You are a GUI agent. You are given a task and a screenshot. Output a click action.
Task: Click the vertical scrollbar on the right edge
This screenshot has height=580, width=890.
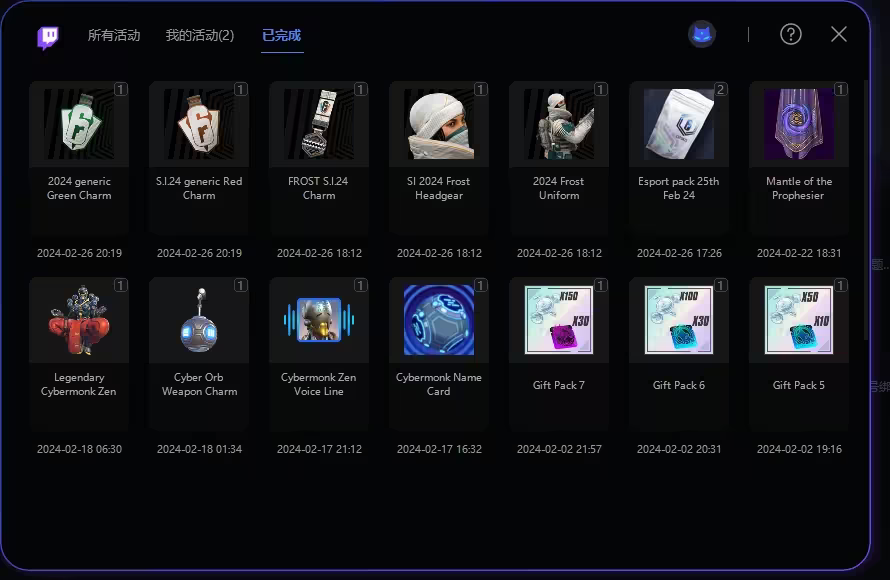866,210
